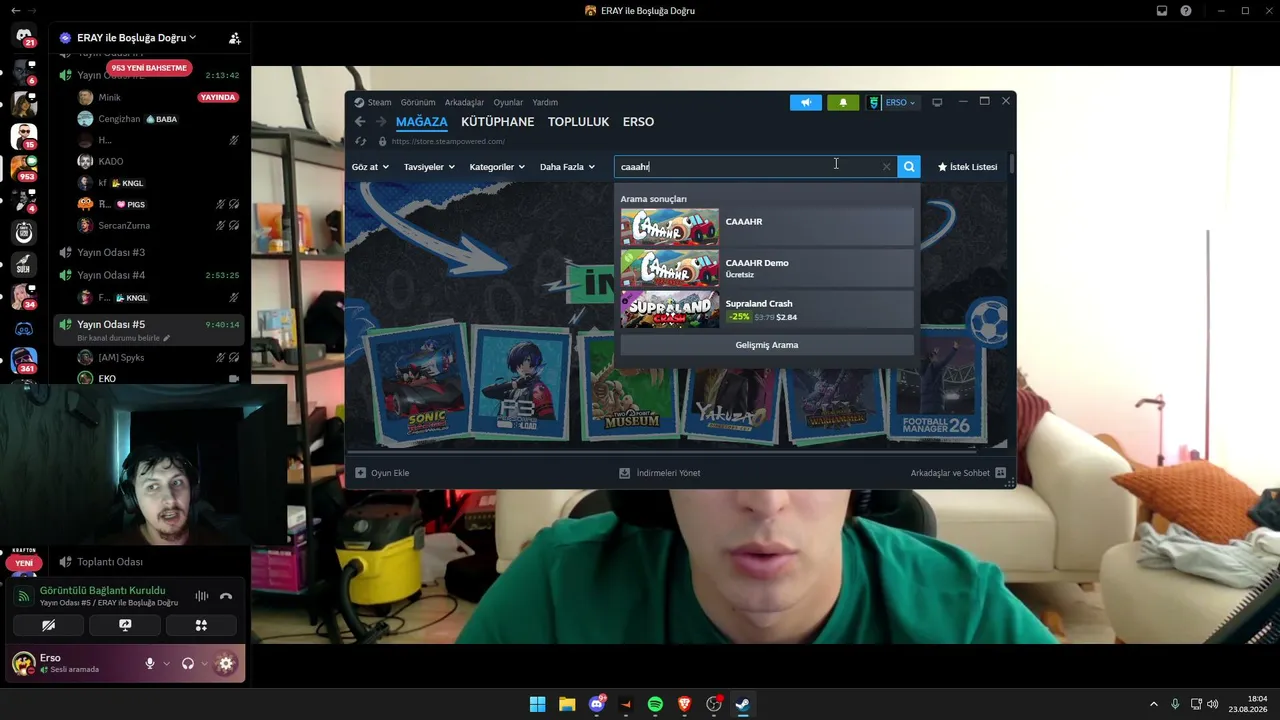The height and width of the screenshot is (720, 1280).
Task: Click the Steam store URL address
Action: coord(448,142)
